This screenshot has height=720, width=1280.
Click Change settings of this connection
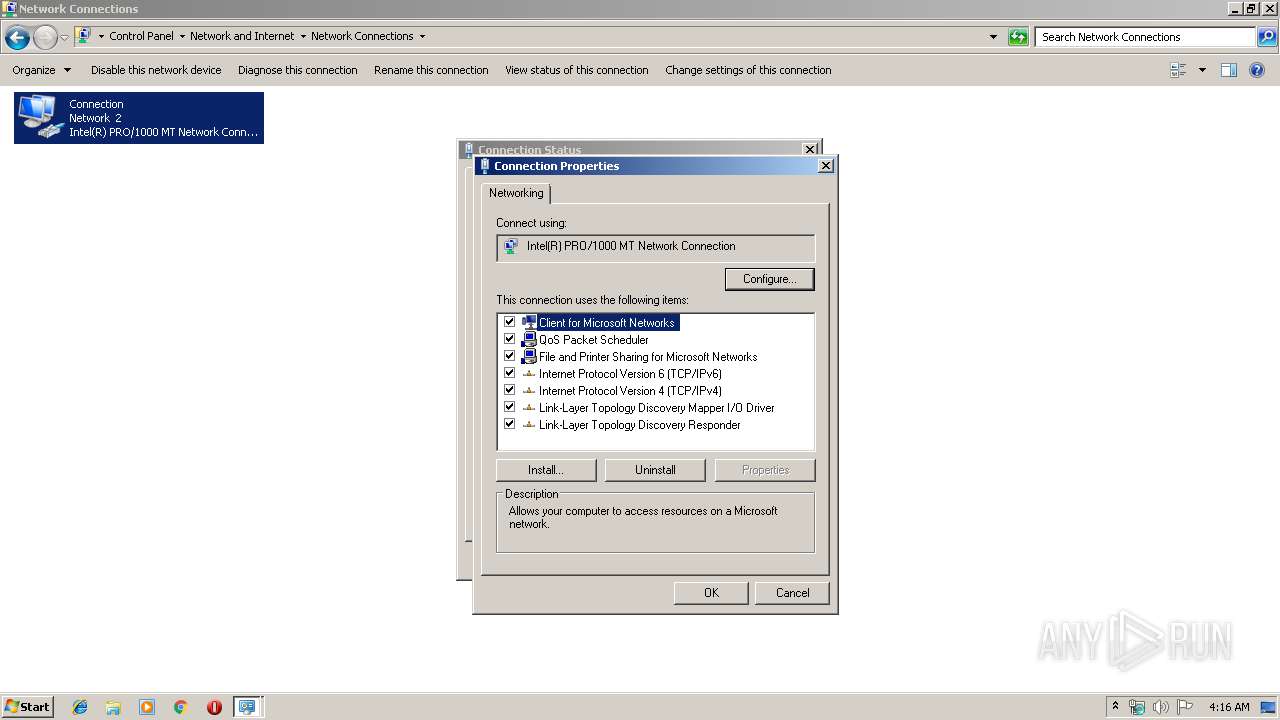748,70
